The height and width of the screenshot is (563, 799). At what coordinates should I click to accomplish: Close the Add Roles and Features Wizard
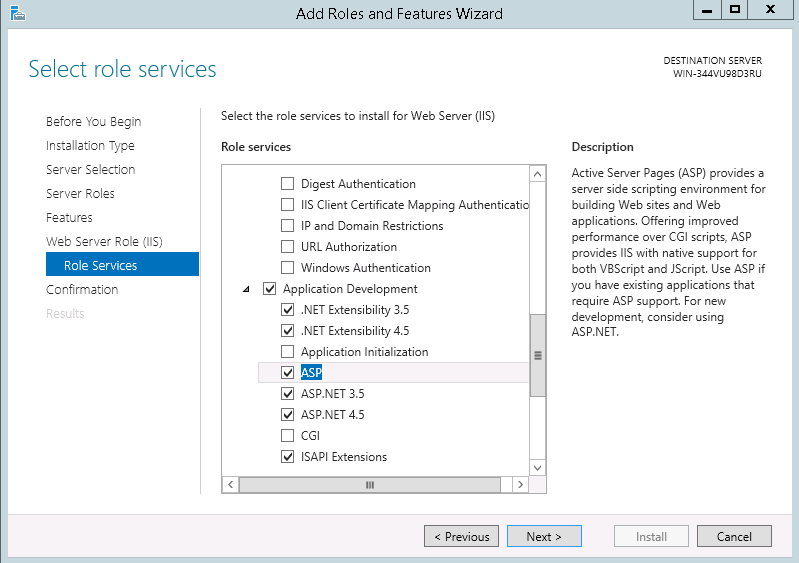pos(770,10)
